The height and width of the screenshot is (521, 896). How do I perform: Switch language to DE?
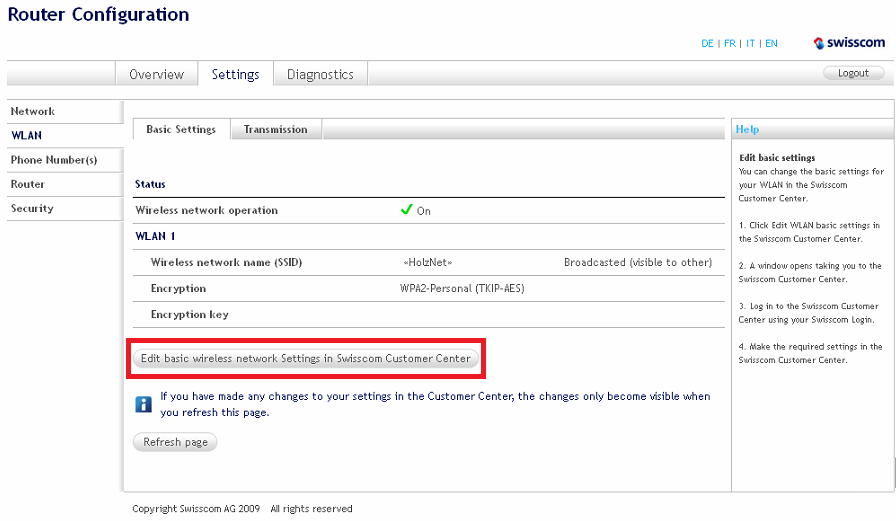[x=707, y=43]
